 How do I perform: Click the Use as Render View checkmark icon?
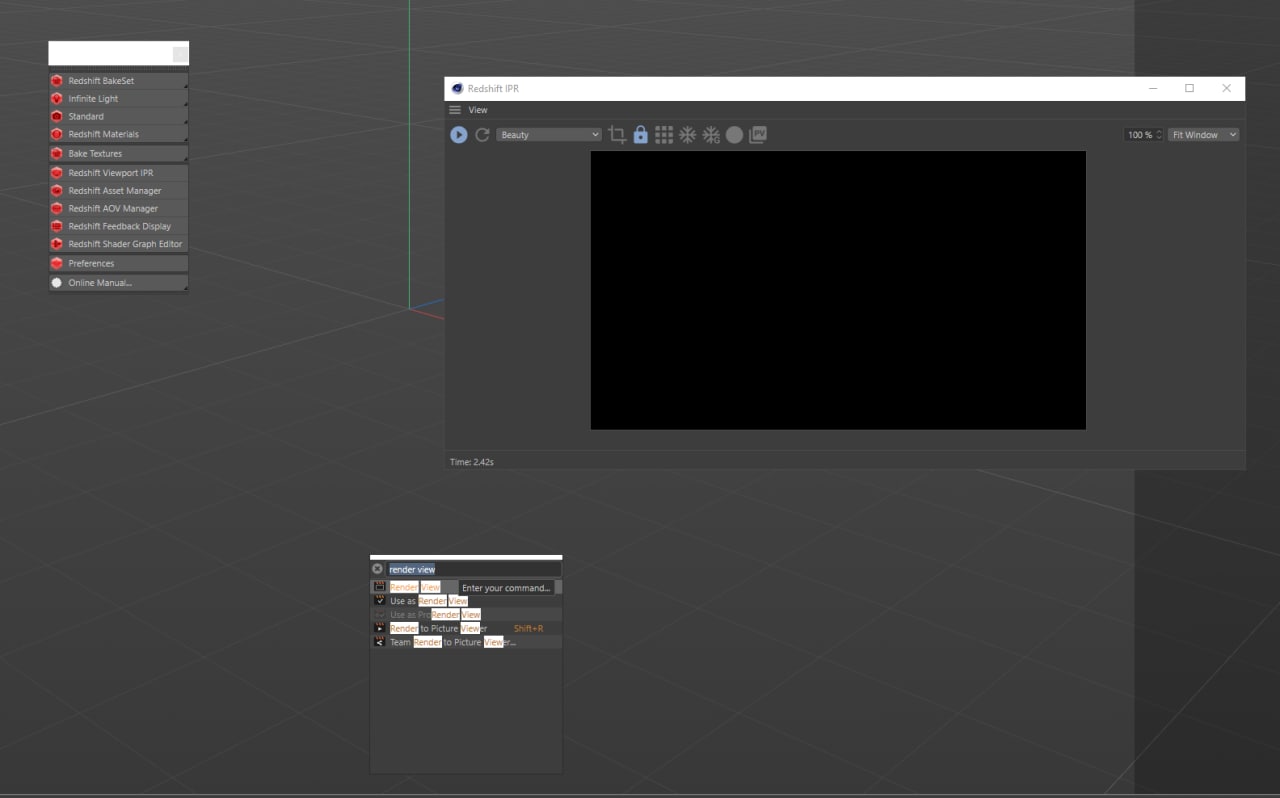pyautogui.click(x=379, y=601)
